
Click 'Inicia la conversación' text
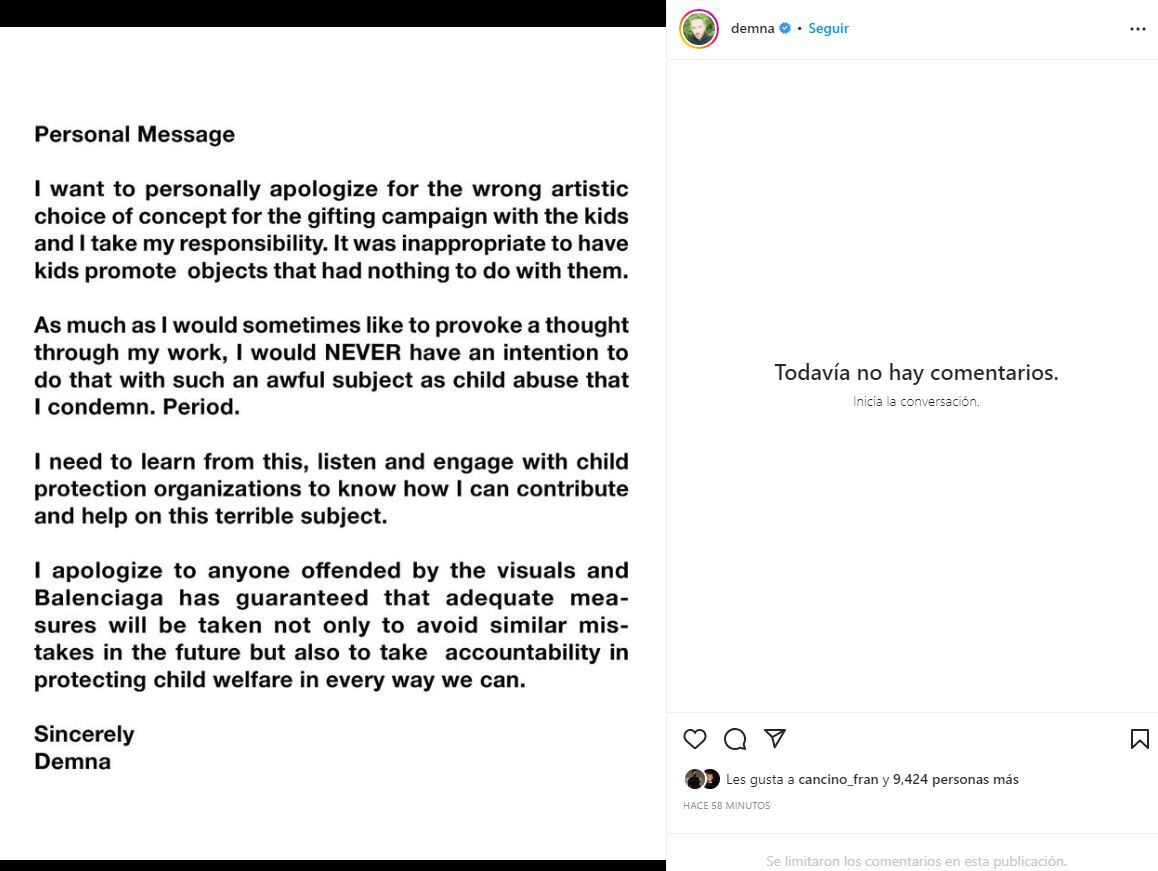pos(916,401)
